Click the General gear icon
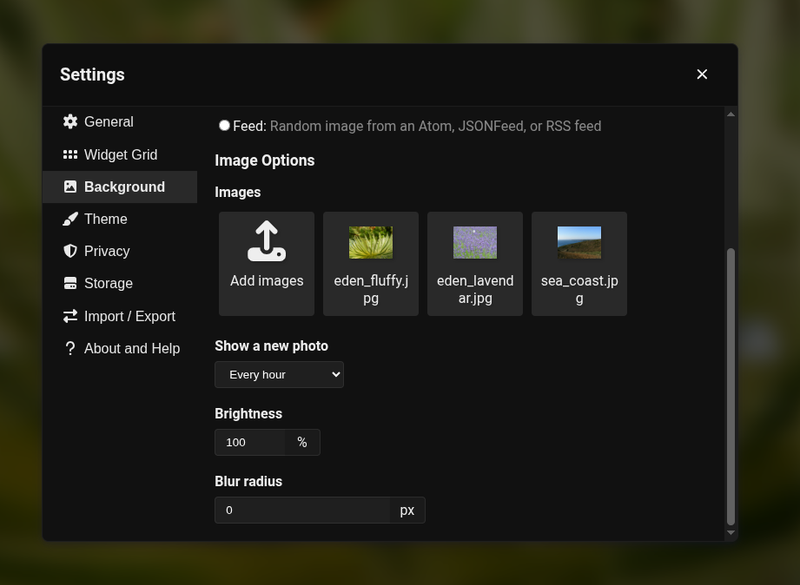 click(x=70, y=121)
